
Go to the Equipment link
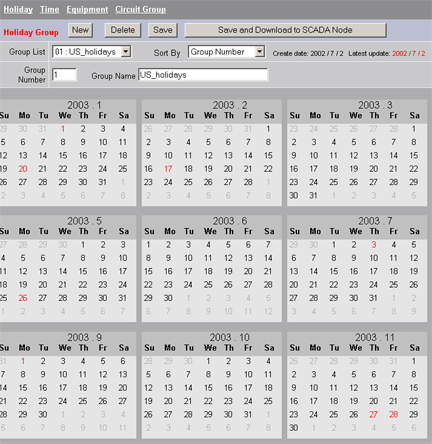click(87, 9)
